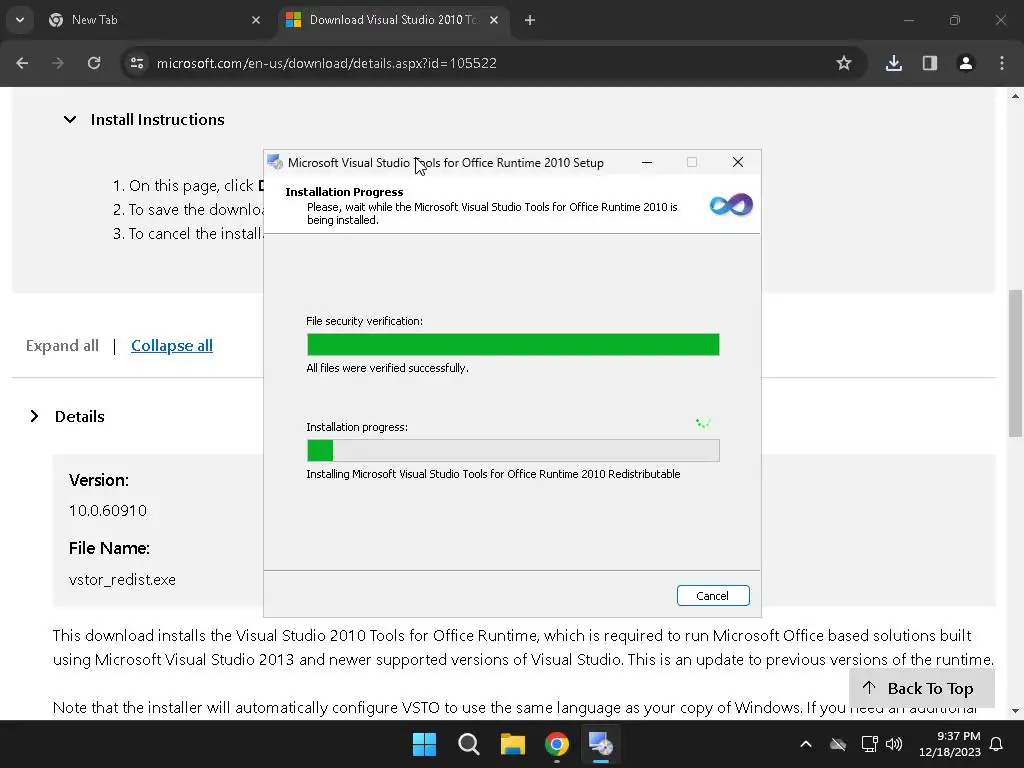Click "All files were verified successfully." text
This screenshot has width=1024, height=768.
click(x=387, y=368)
